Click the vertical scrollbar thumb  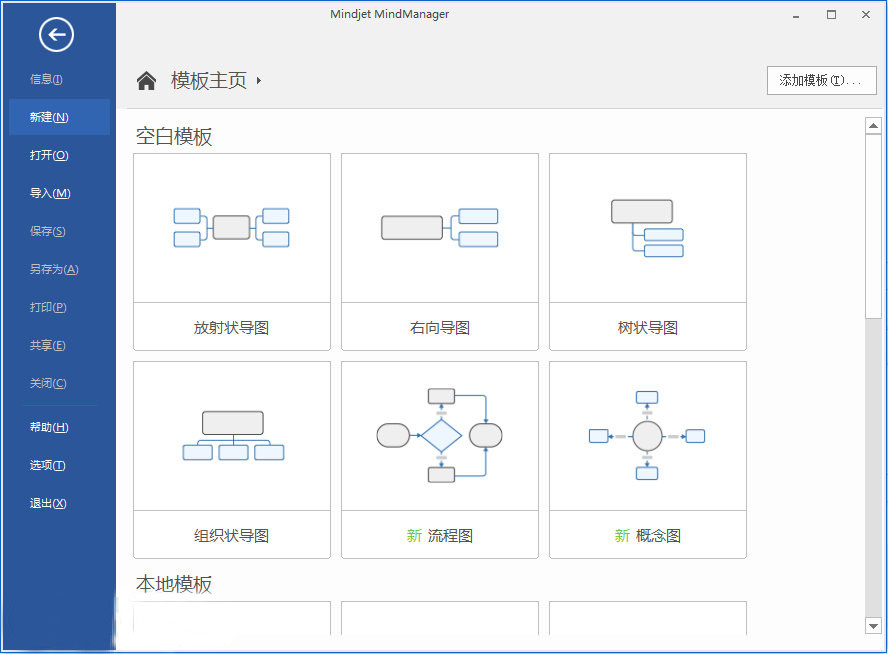tap(873, 226)
